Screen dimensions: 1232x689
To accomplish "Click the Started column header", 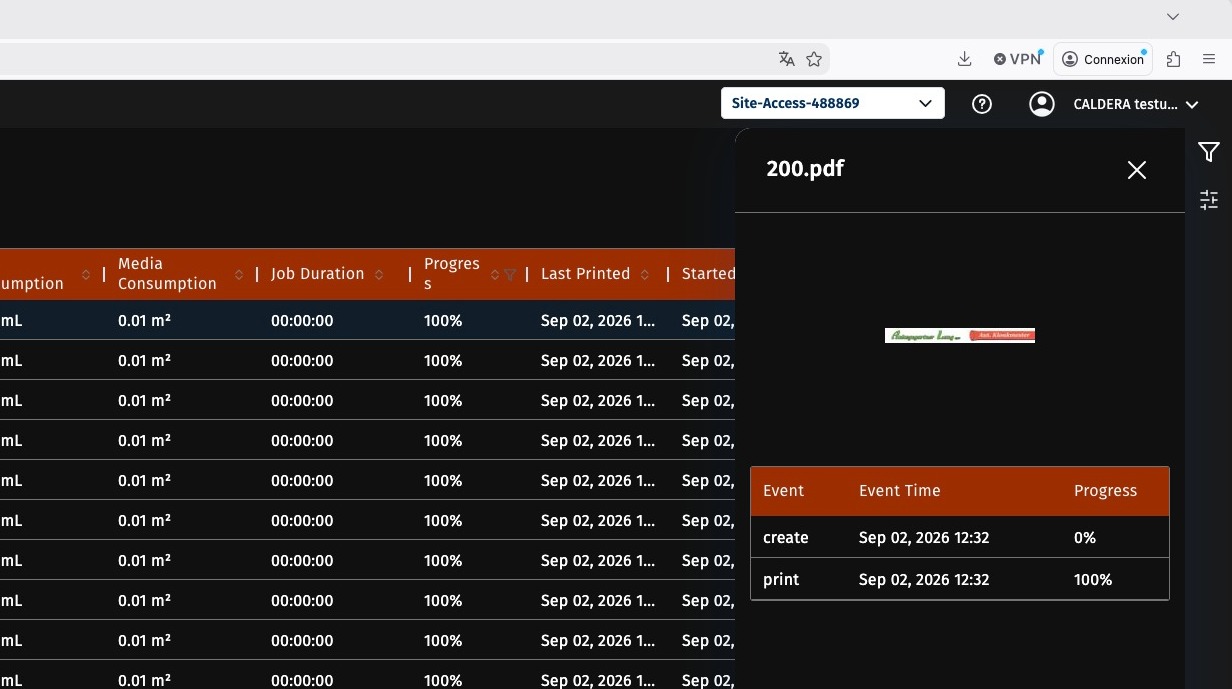I will (x=708, y=274).
